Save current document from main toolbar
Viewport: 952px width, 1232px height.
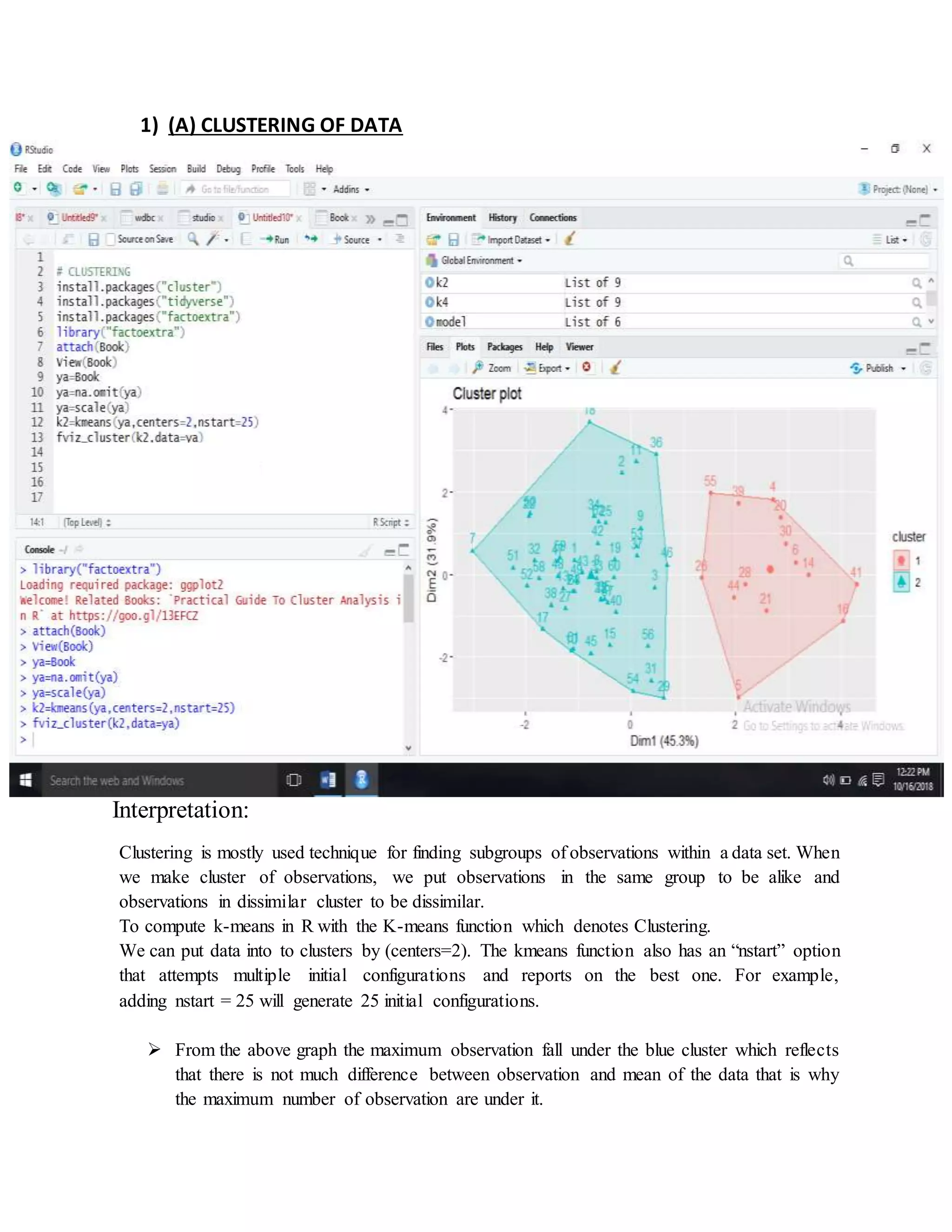click(115, 189)
